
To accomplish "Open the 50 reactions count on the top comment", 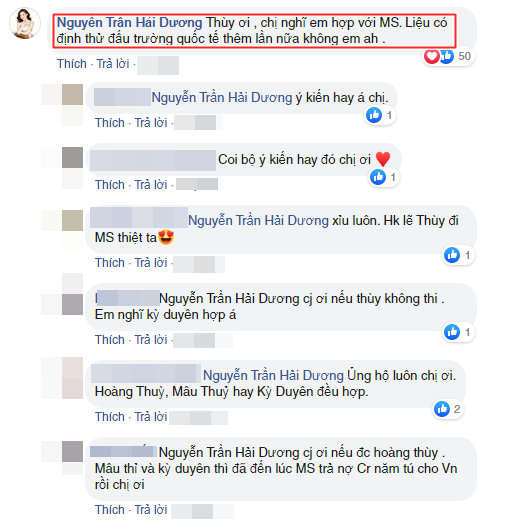I will tap(464, 56).
